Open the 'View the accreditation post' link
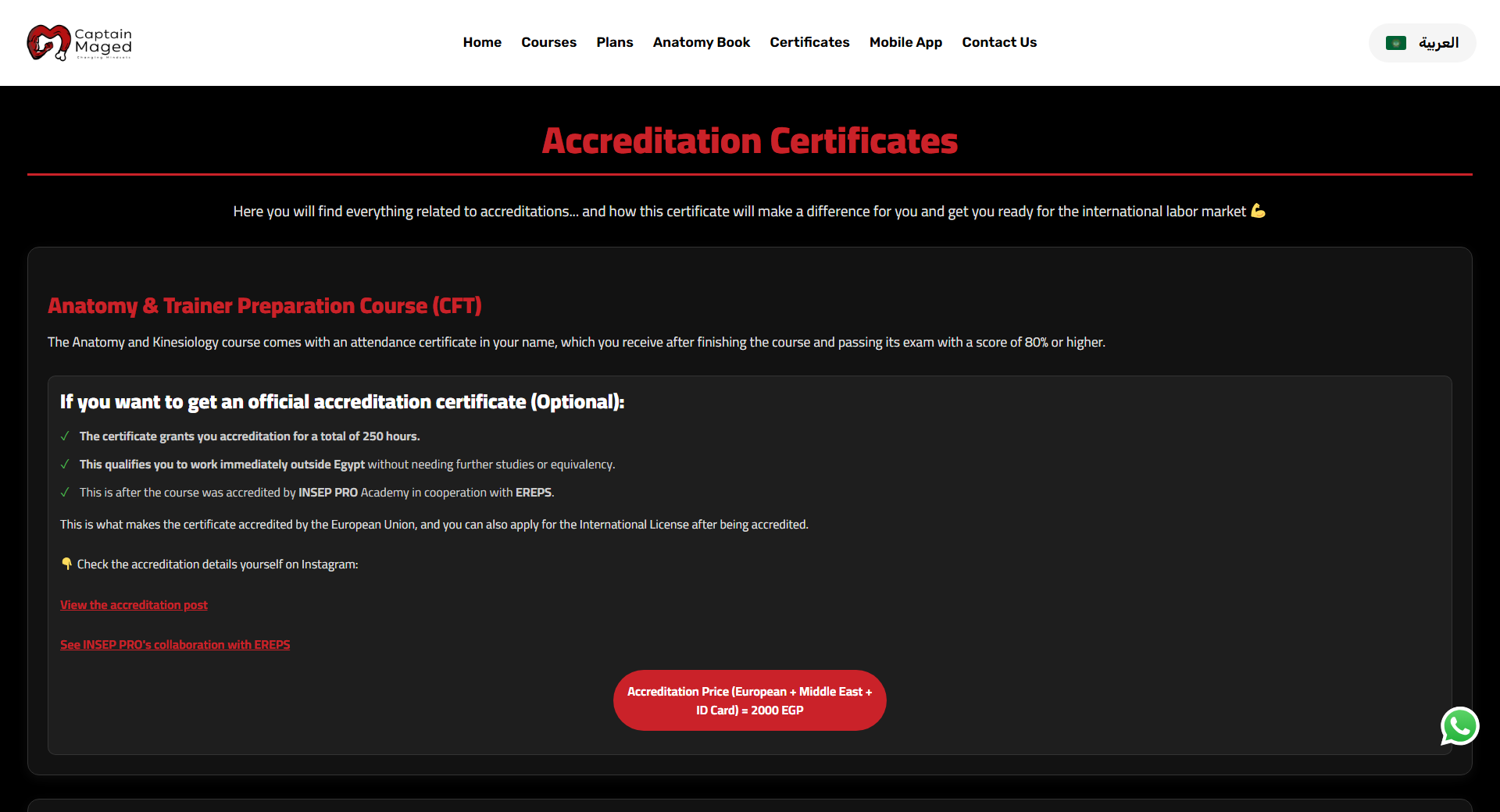 134,605
